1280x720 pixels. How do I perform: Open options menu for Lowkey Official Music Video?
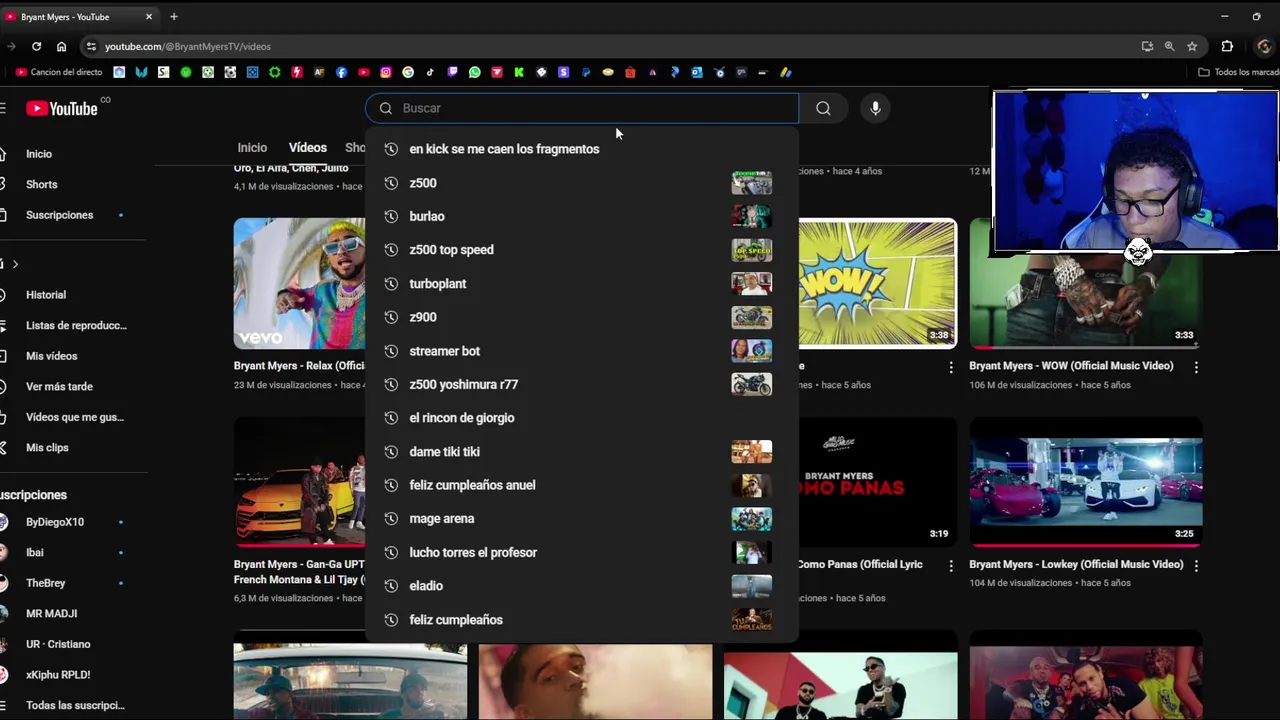(x=1196, y=565)
